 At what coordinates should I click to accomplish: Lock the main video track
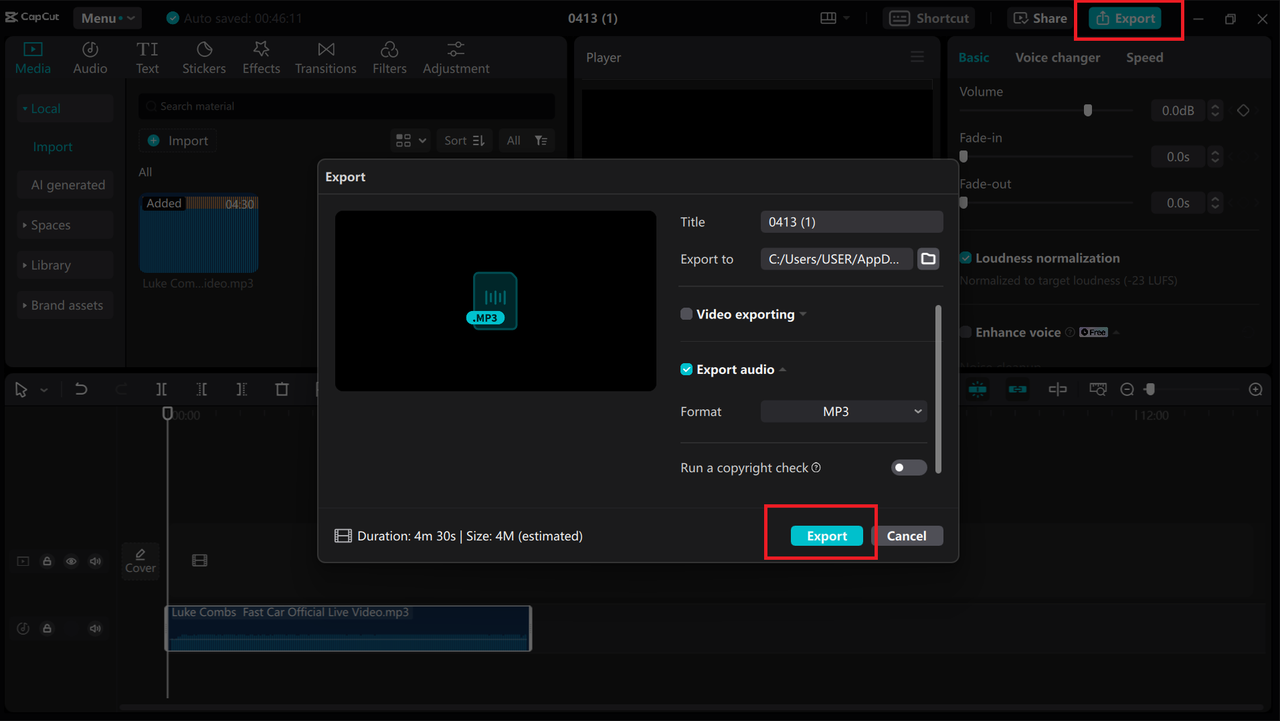46,561
